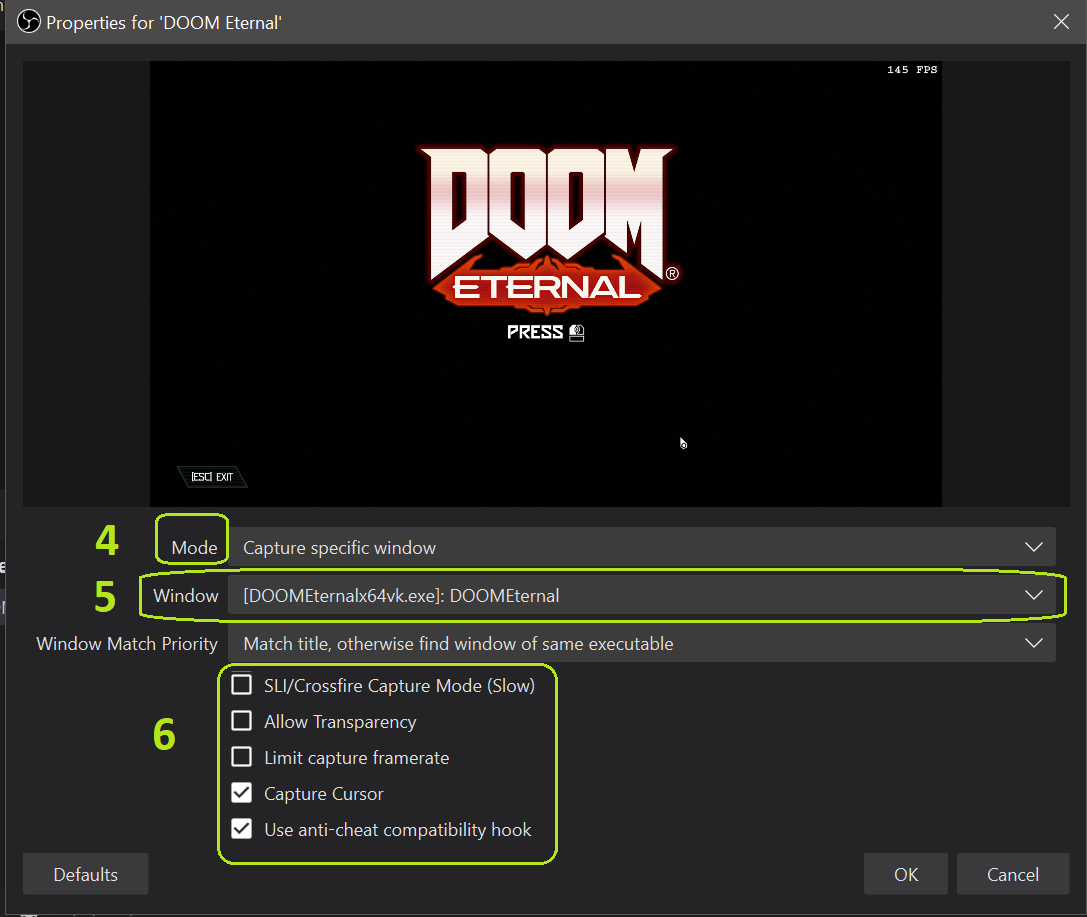Uncheck the Capture Cursor checkbox
The image size is (1087, 917).
(x=241, y=793)
